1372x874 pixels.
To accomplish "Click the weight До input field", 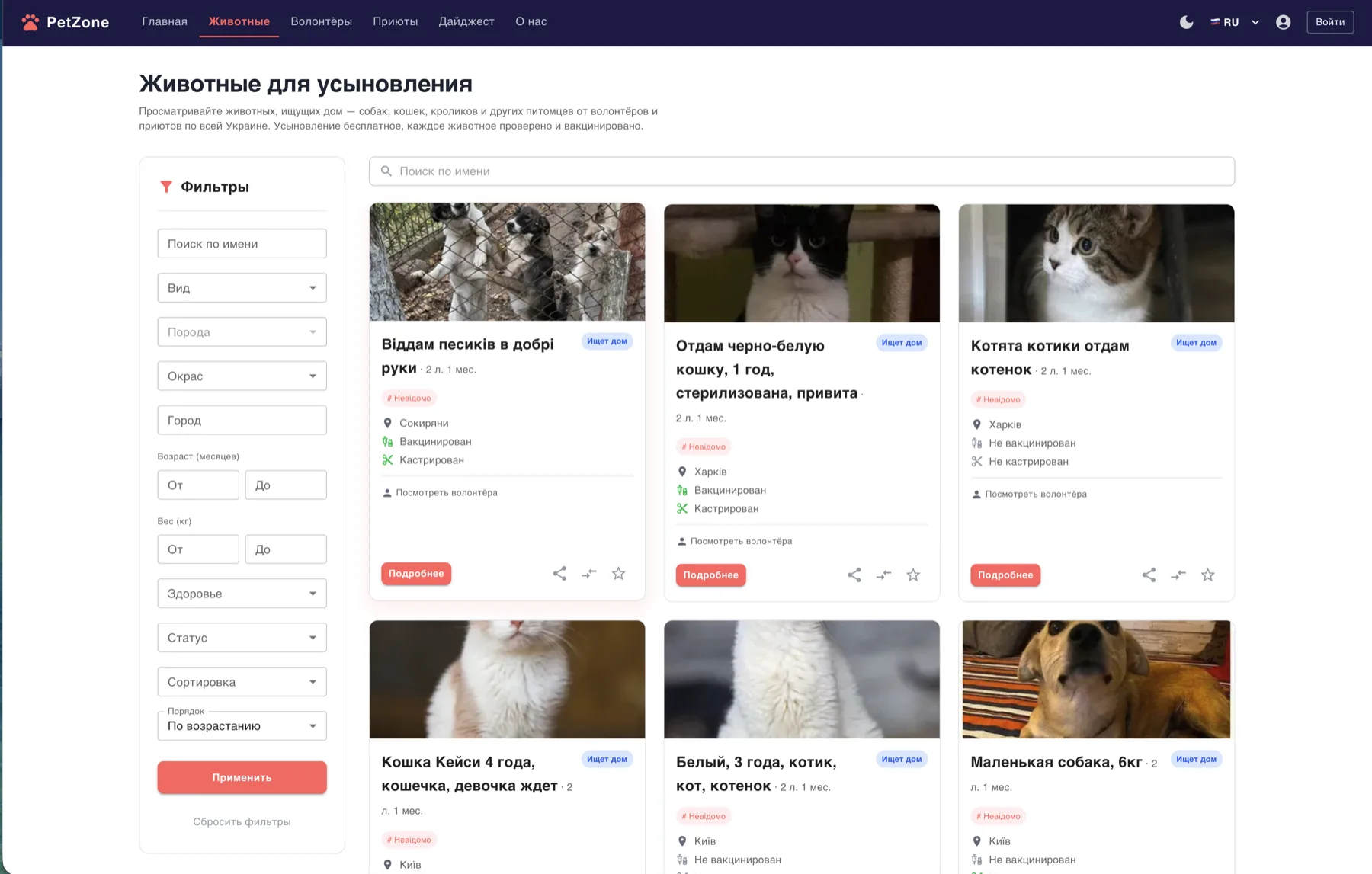I will click(x=286, y=549).
